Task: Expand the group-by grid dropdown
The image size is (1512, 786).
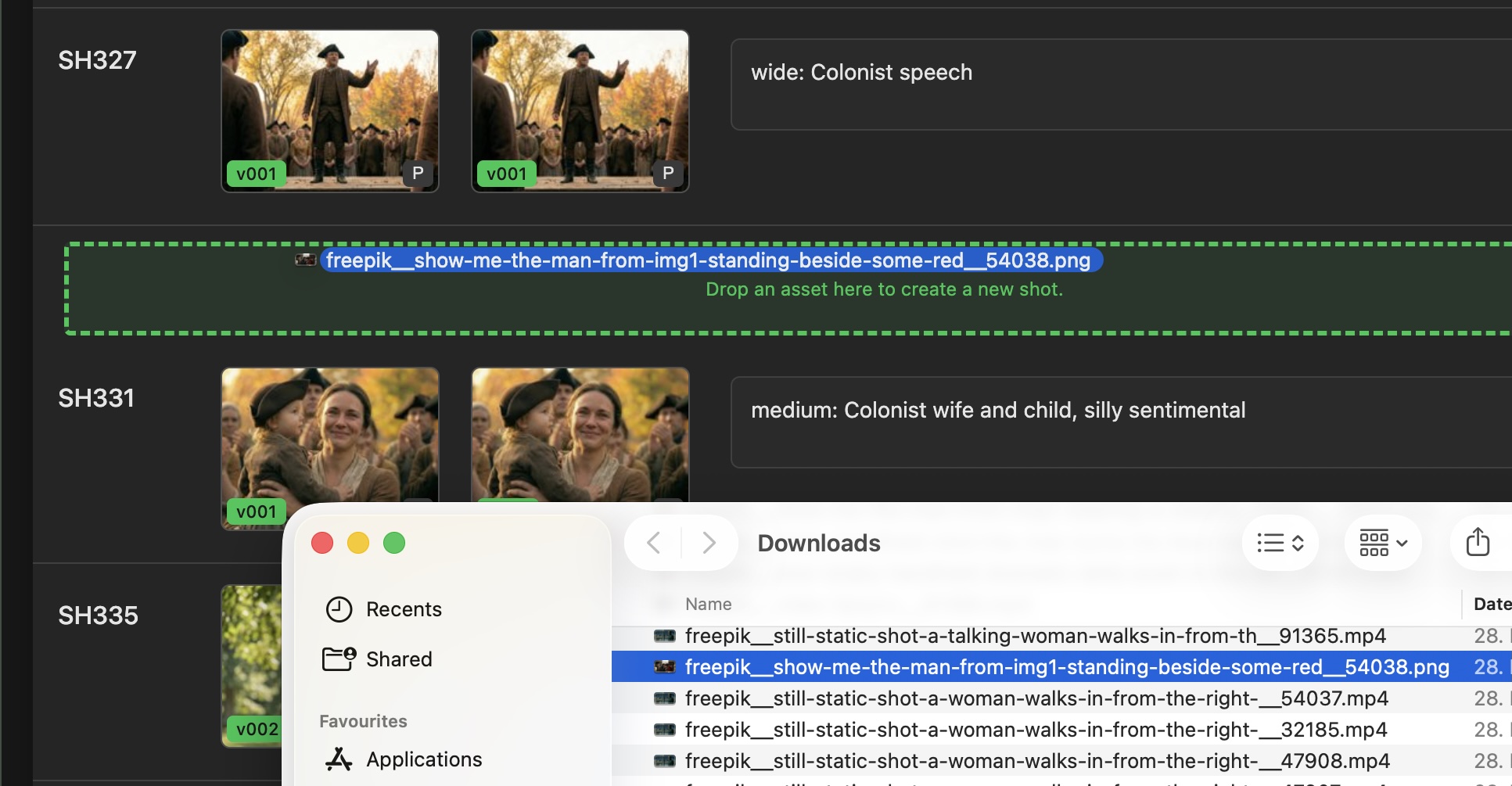Action: [1383, 542]
